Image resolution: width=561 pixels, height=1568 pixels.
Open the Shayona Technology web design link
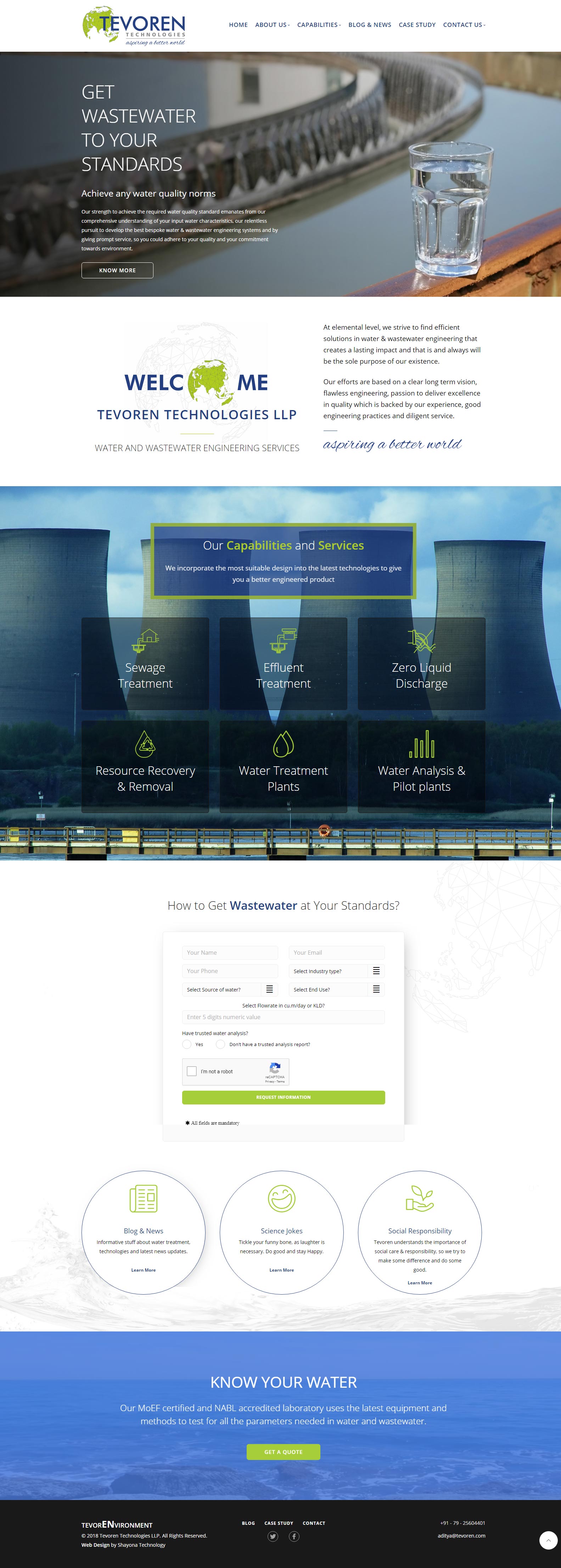[x=141, y=1544]
